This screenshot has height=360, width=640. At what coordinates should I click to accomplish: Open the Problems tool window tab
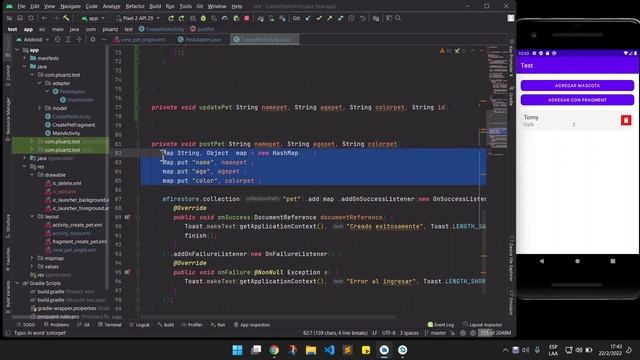click(x=56, y=325)
